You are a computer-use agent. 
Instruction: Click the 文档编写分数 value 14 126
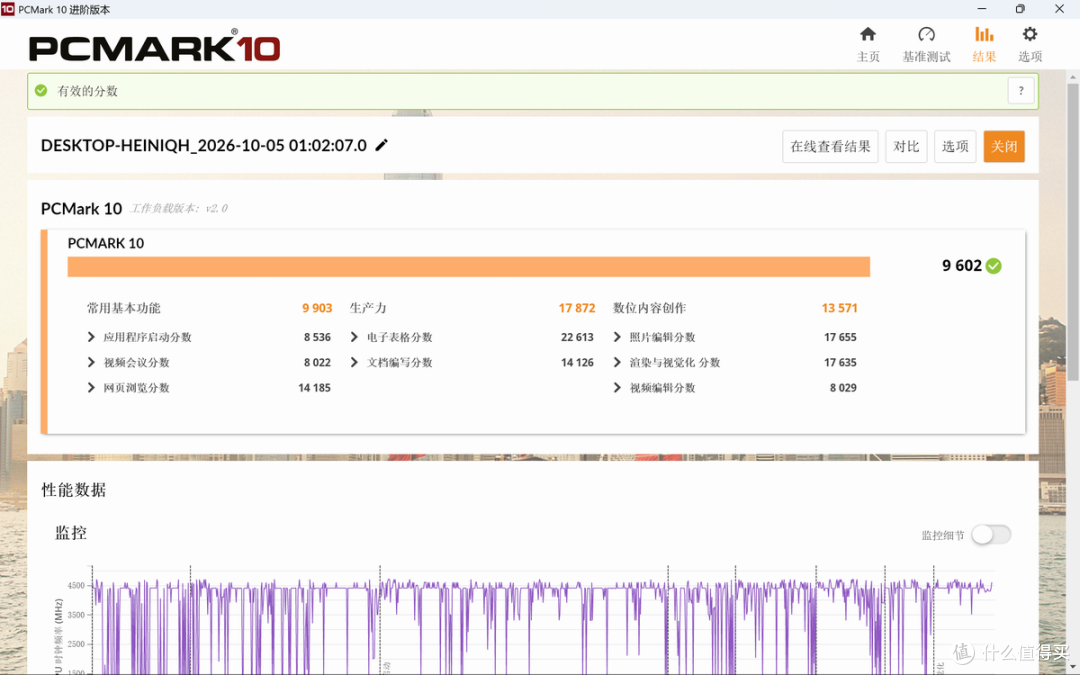[577, 362]
